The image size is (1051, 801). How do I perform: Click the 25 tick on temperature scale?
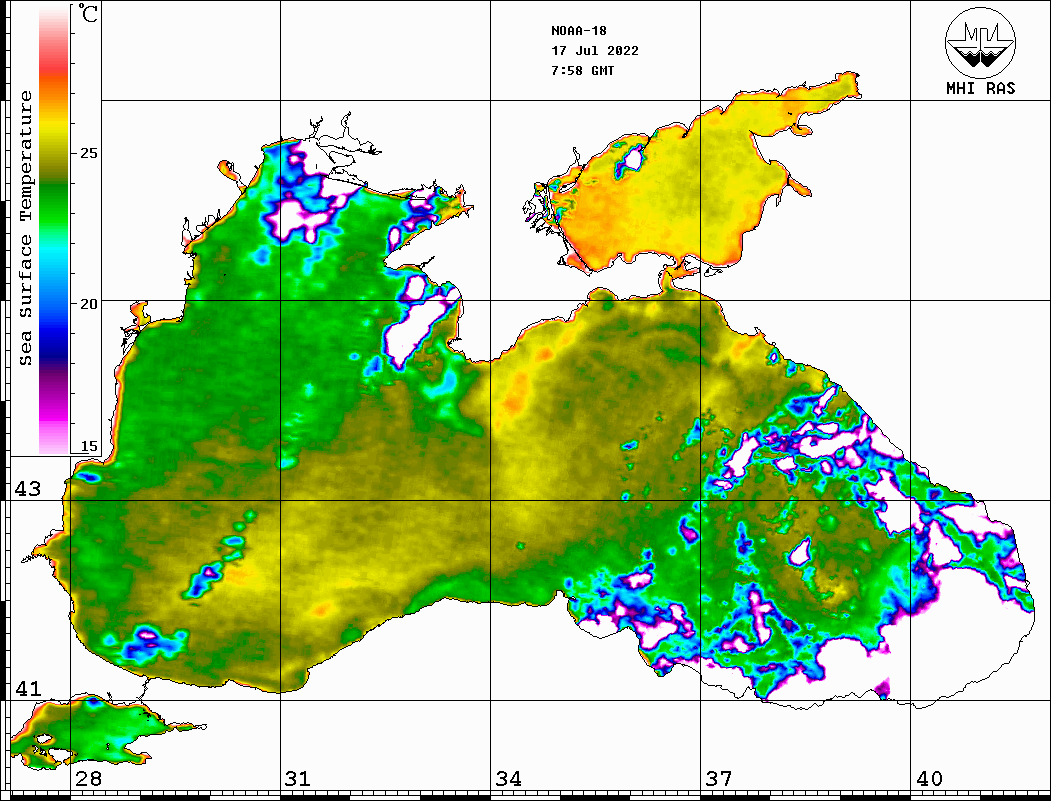88,153
